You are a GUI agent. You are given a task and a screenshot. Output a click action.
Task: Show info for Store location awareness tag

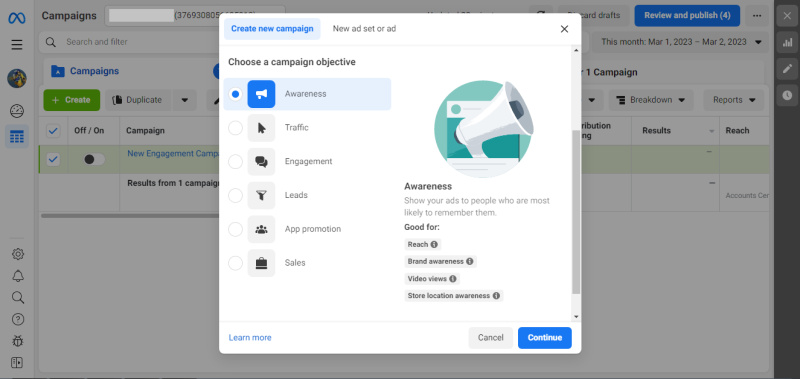496,295
